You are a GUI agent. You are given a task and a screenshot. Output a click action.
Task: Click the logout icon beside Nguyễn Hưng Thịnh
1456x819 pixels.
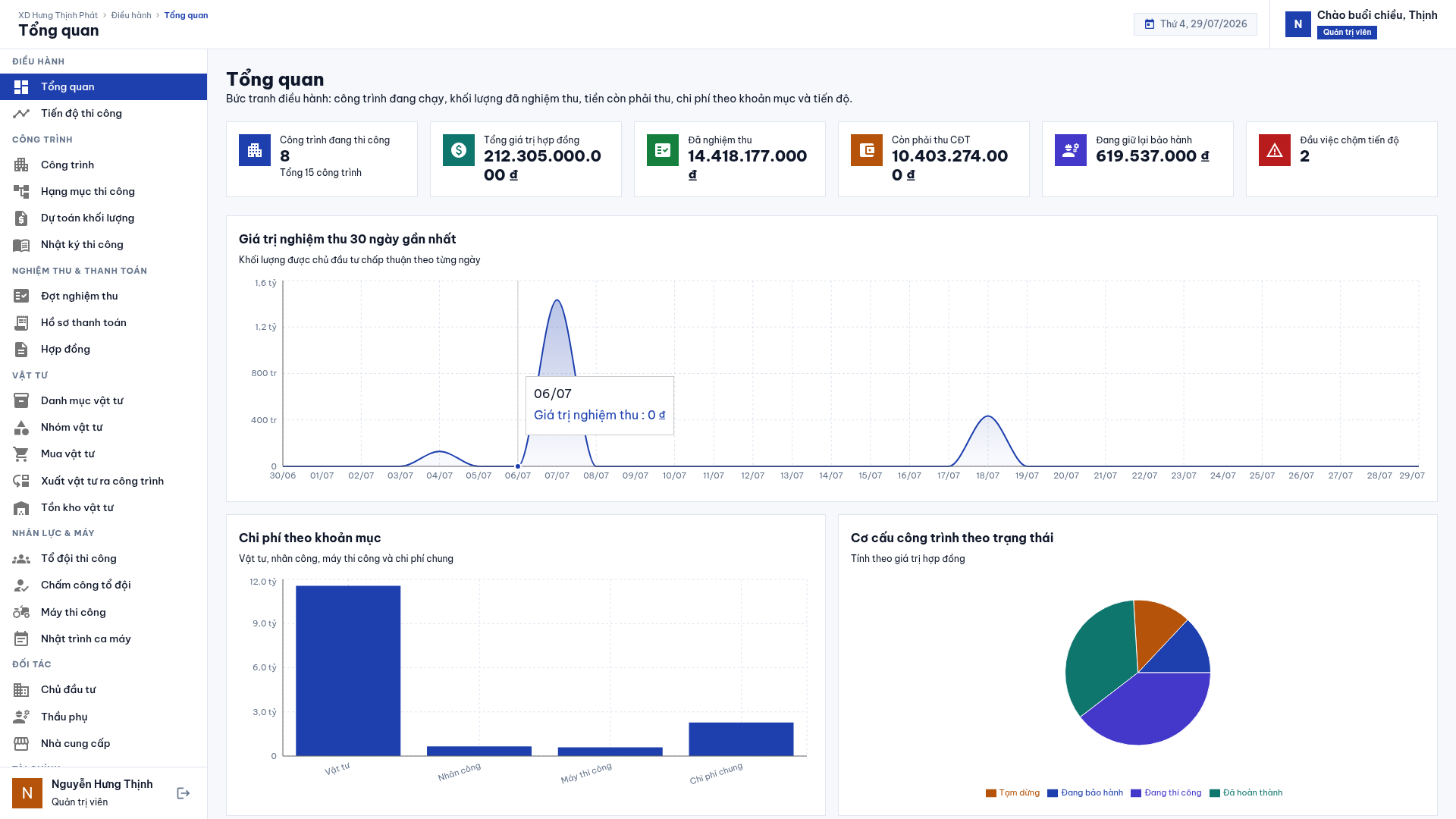pyautogui.click(x=184, y=793)
